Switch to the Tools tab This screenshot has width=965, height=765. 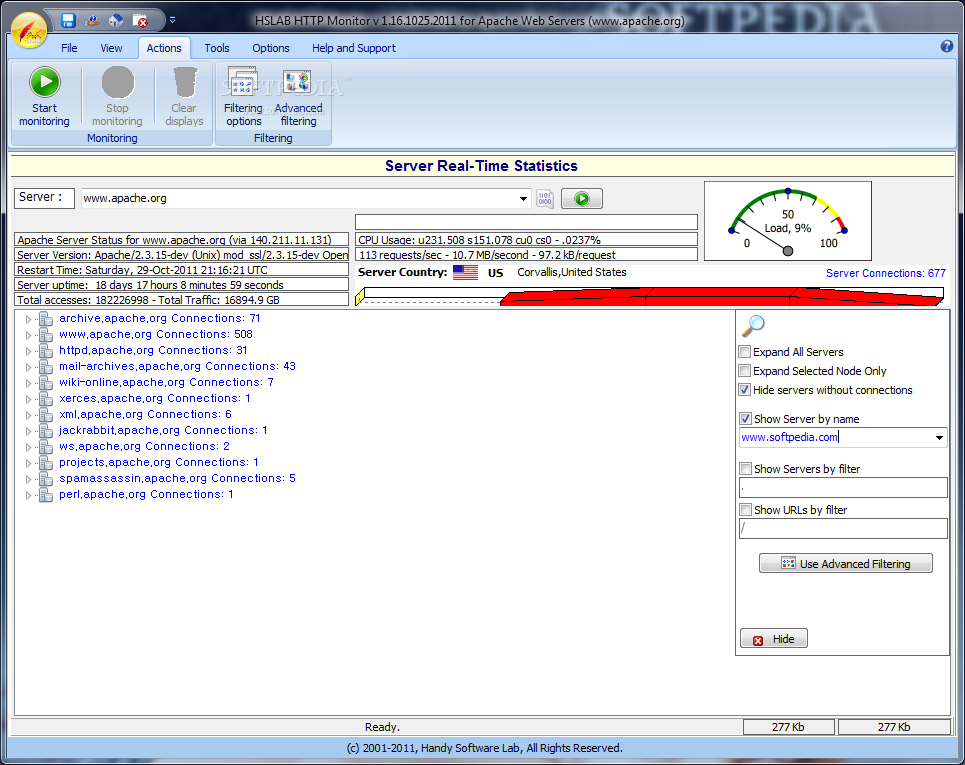click(x=217, y=48)
